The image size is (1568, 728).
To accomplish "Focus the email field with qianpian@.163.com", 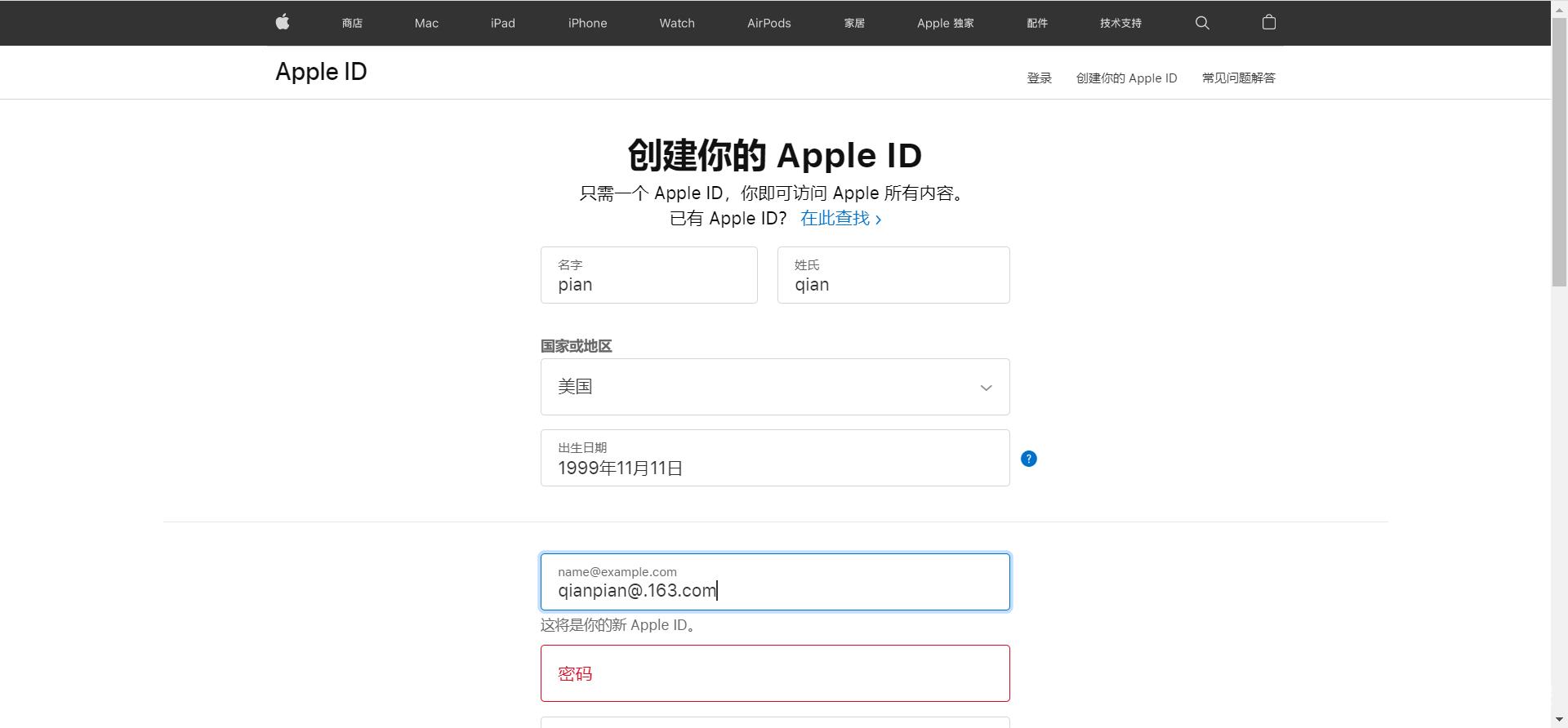I will [775, 582].
